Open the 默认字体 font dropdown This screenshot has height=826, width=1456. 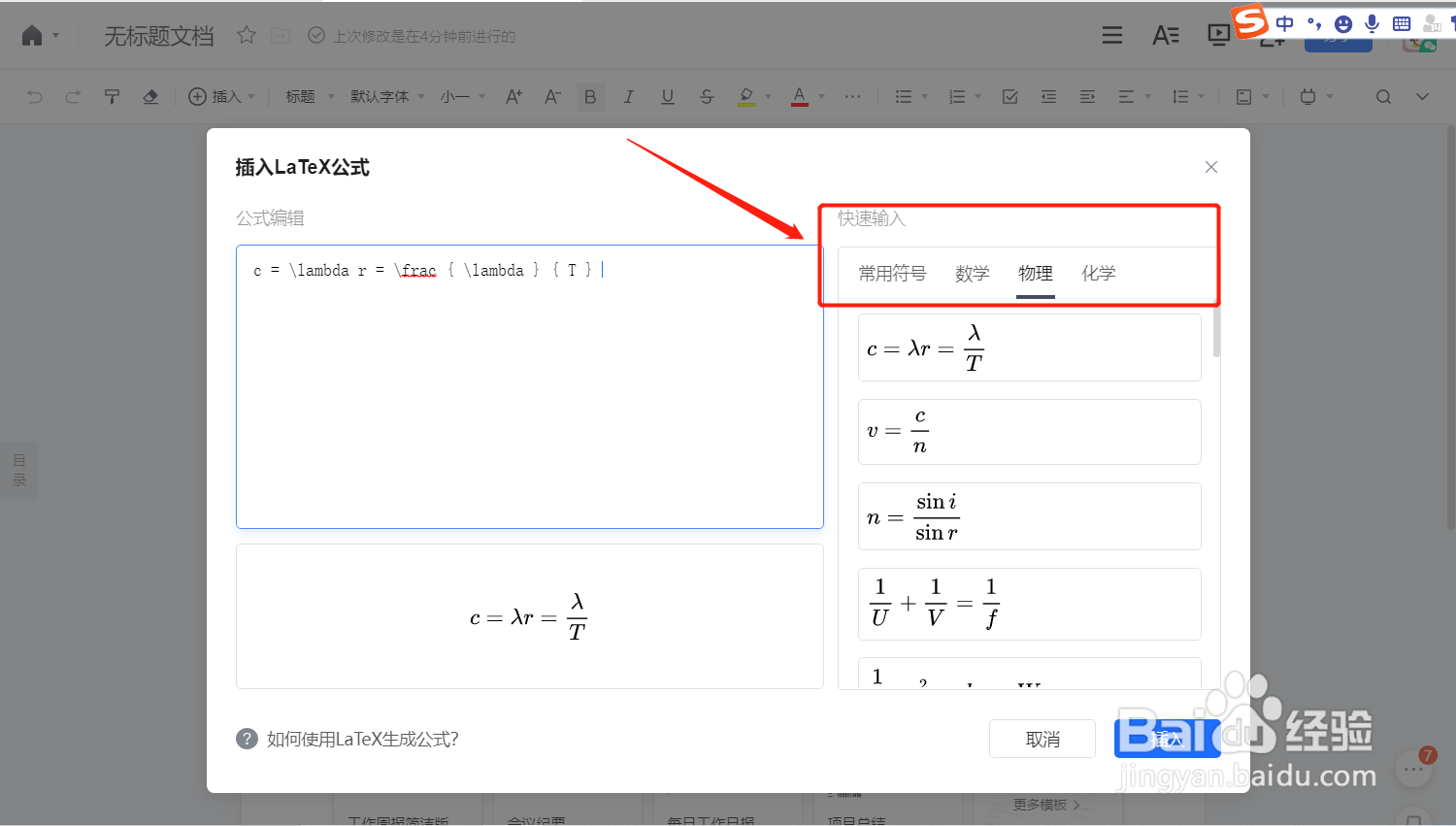point(387,96)
